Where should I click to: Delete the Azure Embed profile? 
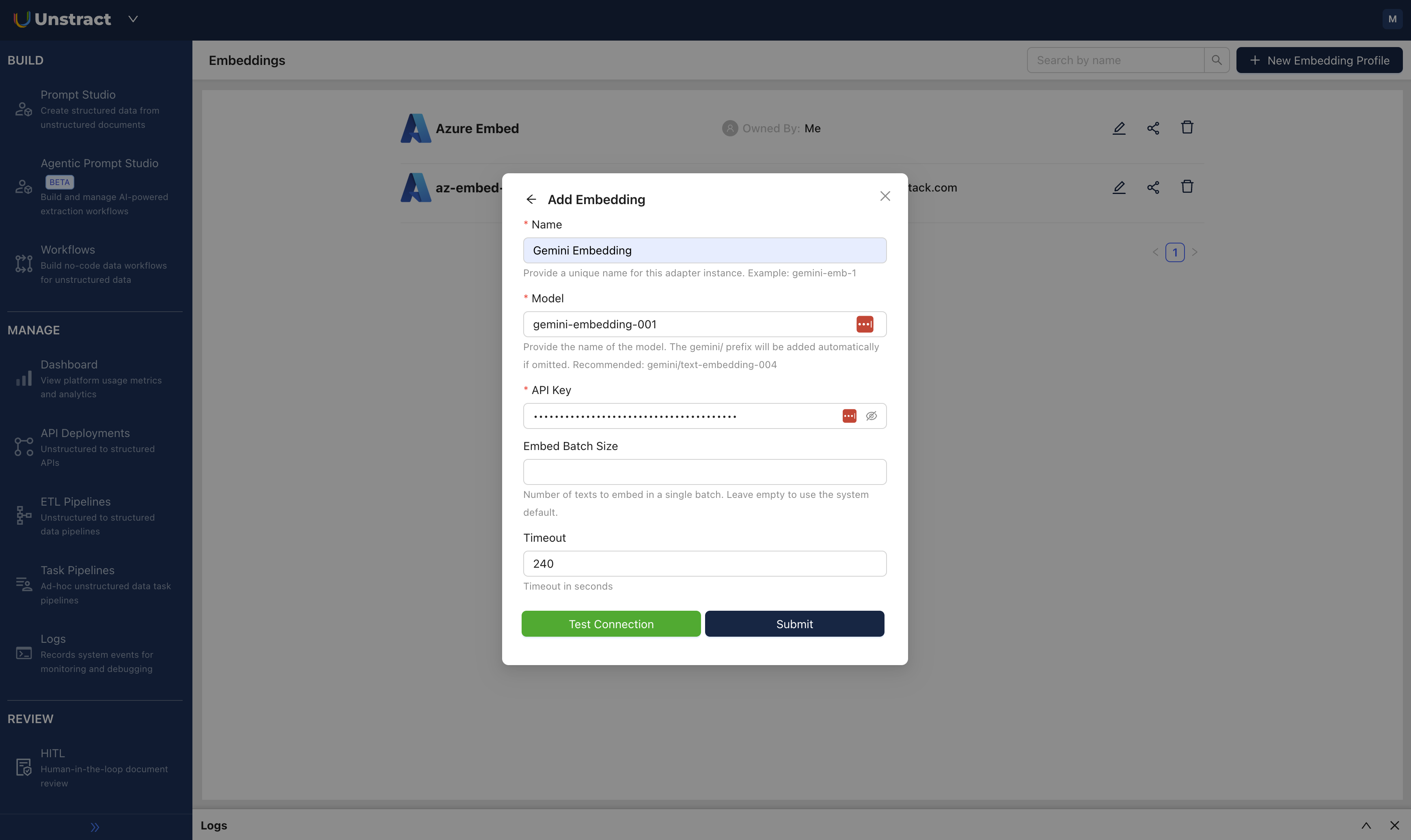1187,127
